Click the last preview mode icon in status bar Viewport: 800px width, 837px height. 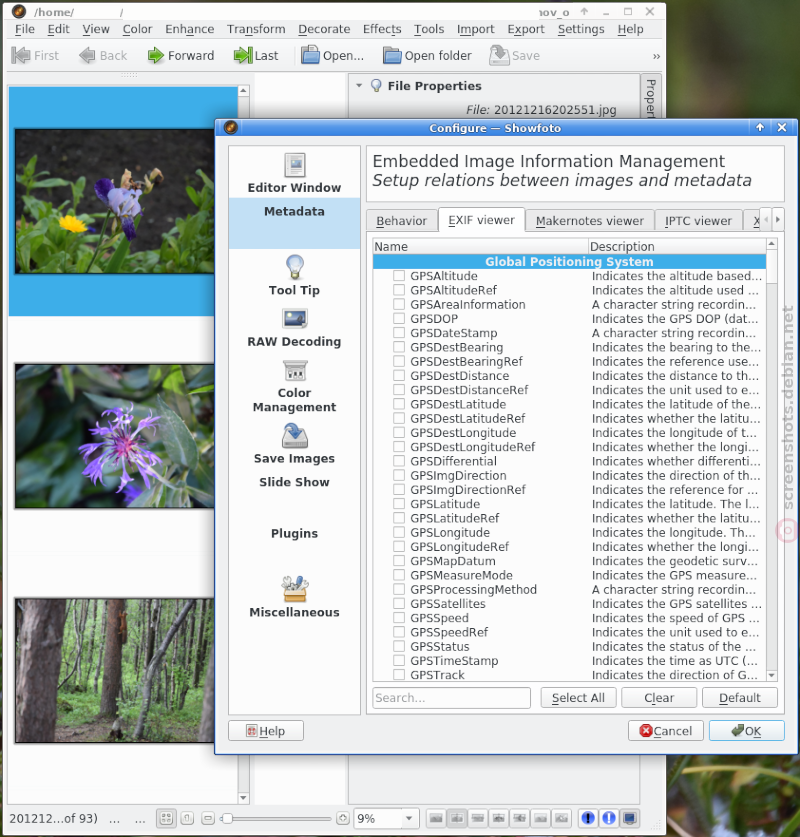pos(561,818)
